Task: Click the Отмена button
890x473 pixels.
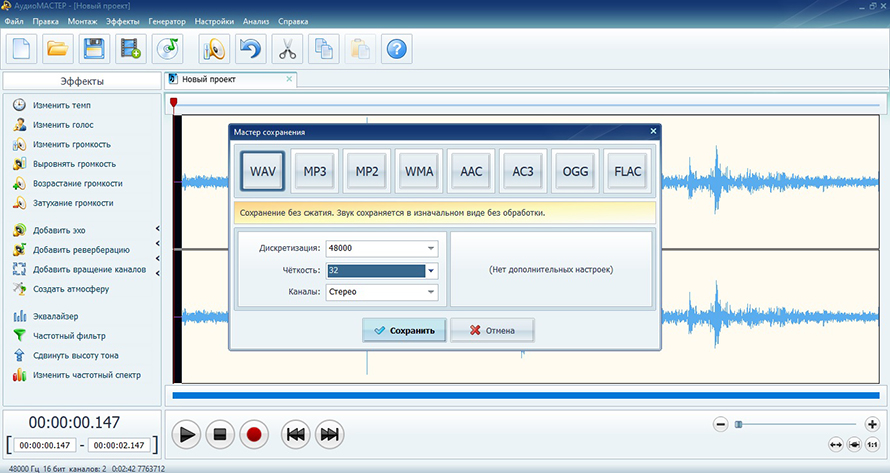Action: 491,330
